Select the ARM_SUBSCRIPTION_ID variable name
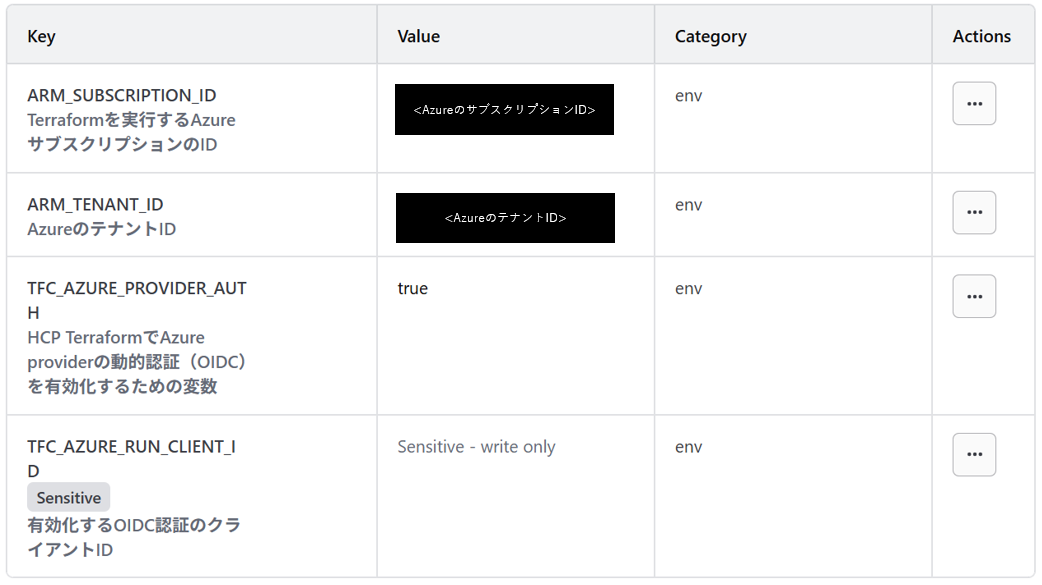The height and width of the screenshot is (585, 1042). (121, 95)
